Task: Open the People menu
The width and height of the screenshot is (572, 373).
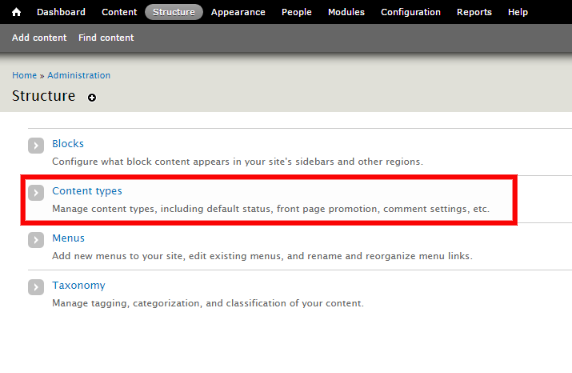Action: click(297, 12)
